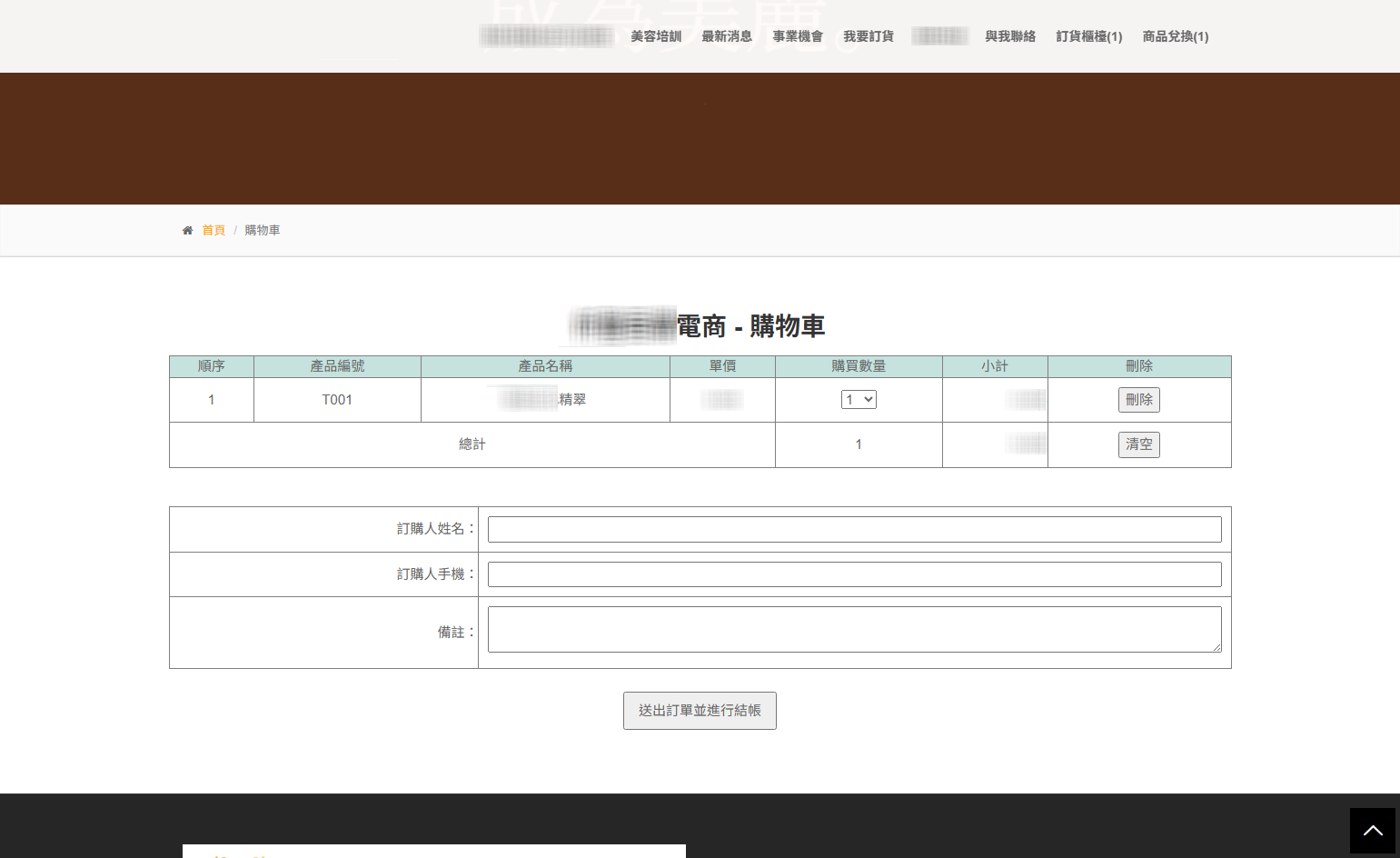View the 訂貨櫃檯(1) cart
Screen dimensions: 1400x858
1089,36
